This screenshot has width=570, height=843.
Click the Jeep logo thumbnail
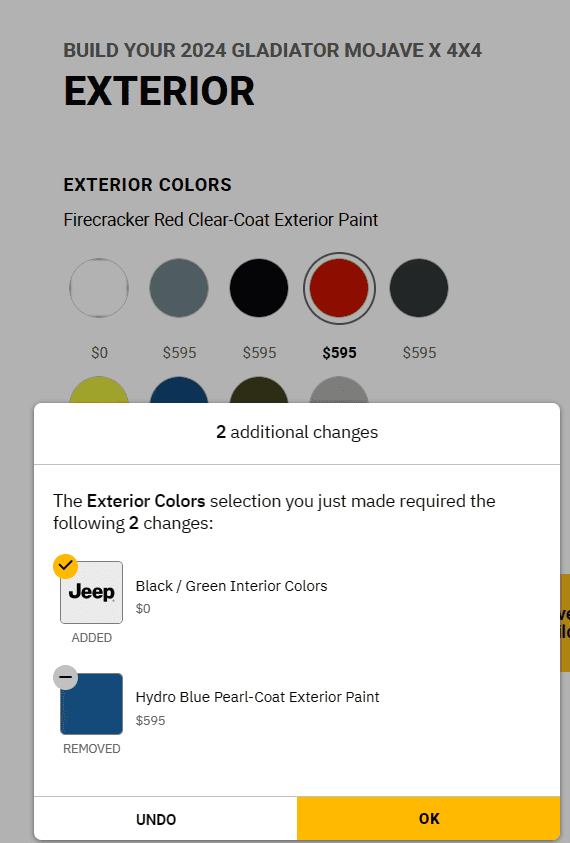pyautogui.click(x=91, y=592)
